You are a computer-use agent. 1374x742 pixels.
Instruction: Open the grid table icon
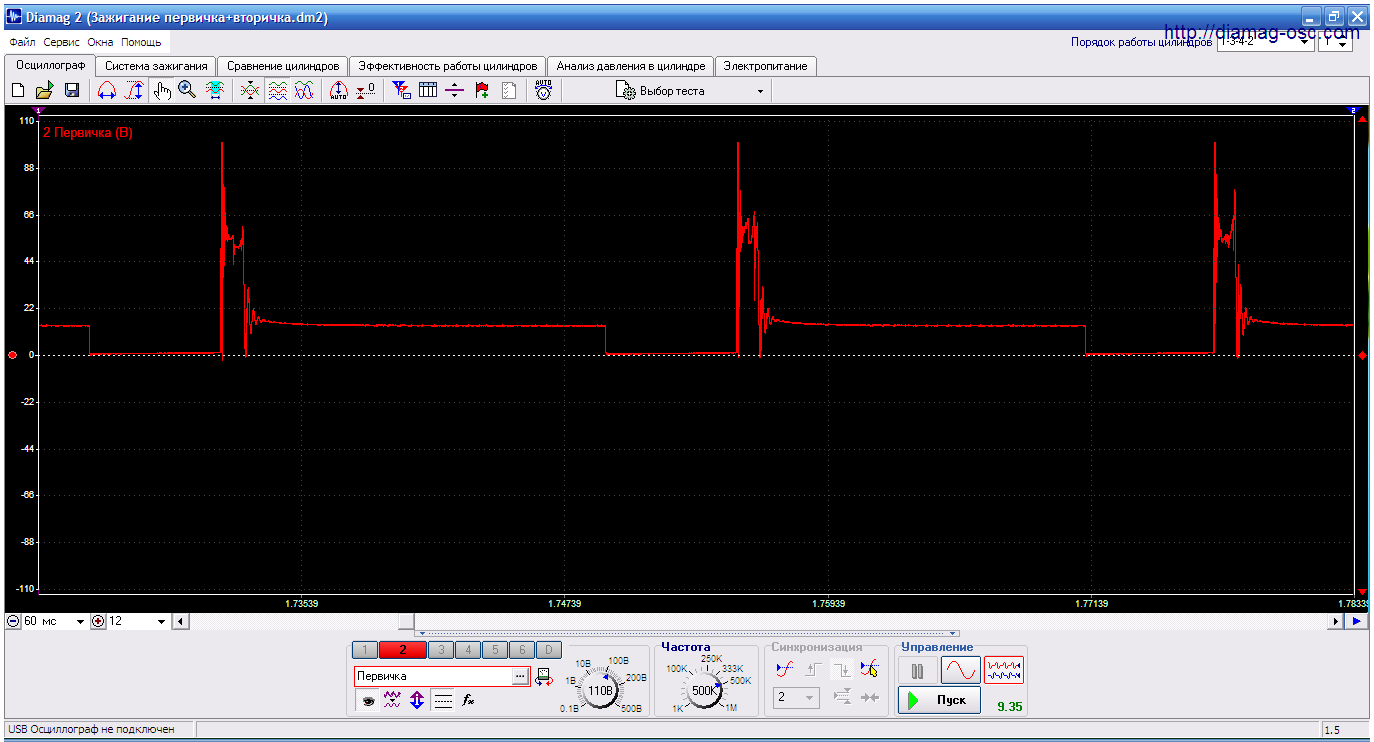pyautogui.click(x=428, y=91)
